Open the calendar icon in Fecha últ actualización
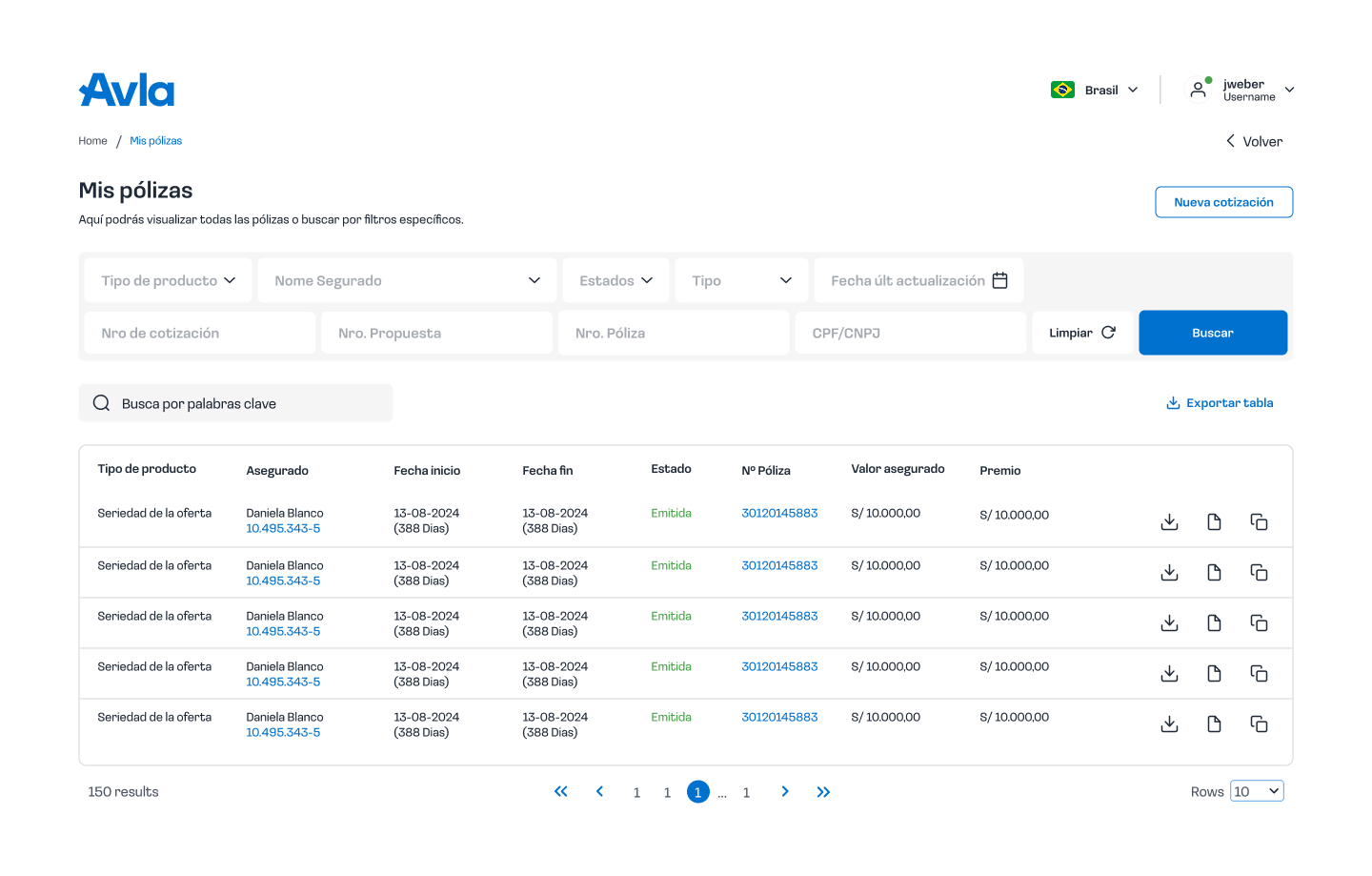Viewport: 1372px width, 876px height. [x=999, y=280]
